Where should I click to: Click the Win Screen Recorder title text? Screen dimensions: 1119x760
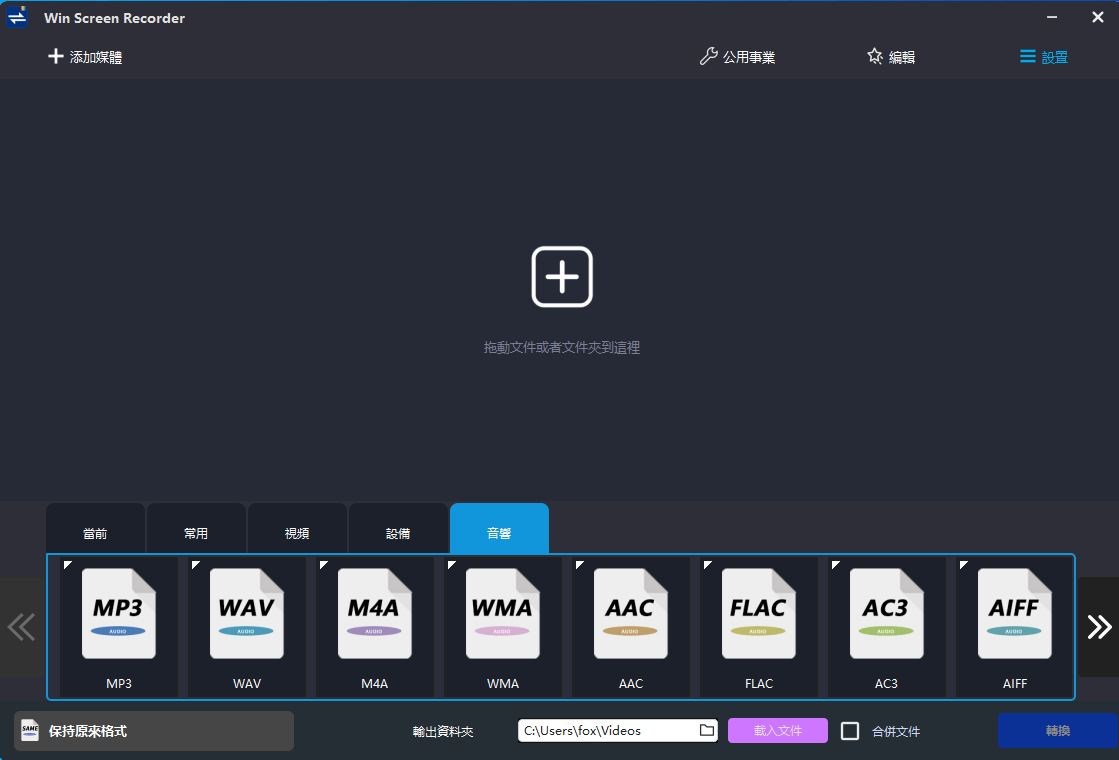[114, 18]
